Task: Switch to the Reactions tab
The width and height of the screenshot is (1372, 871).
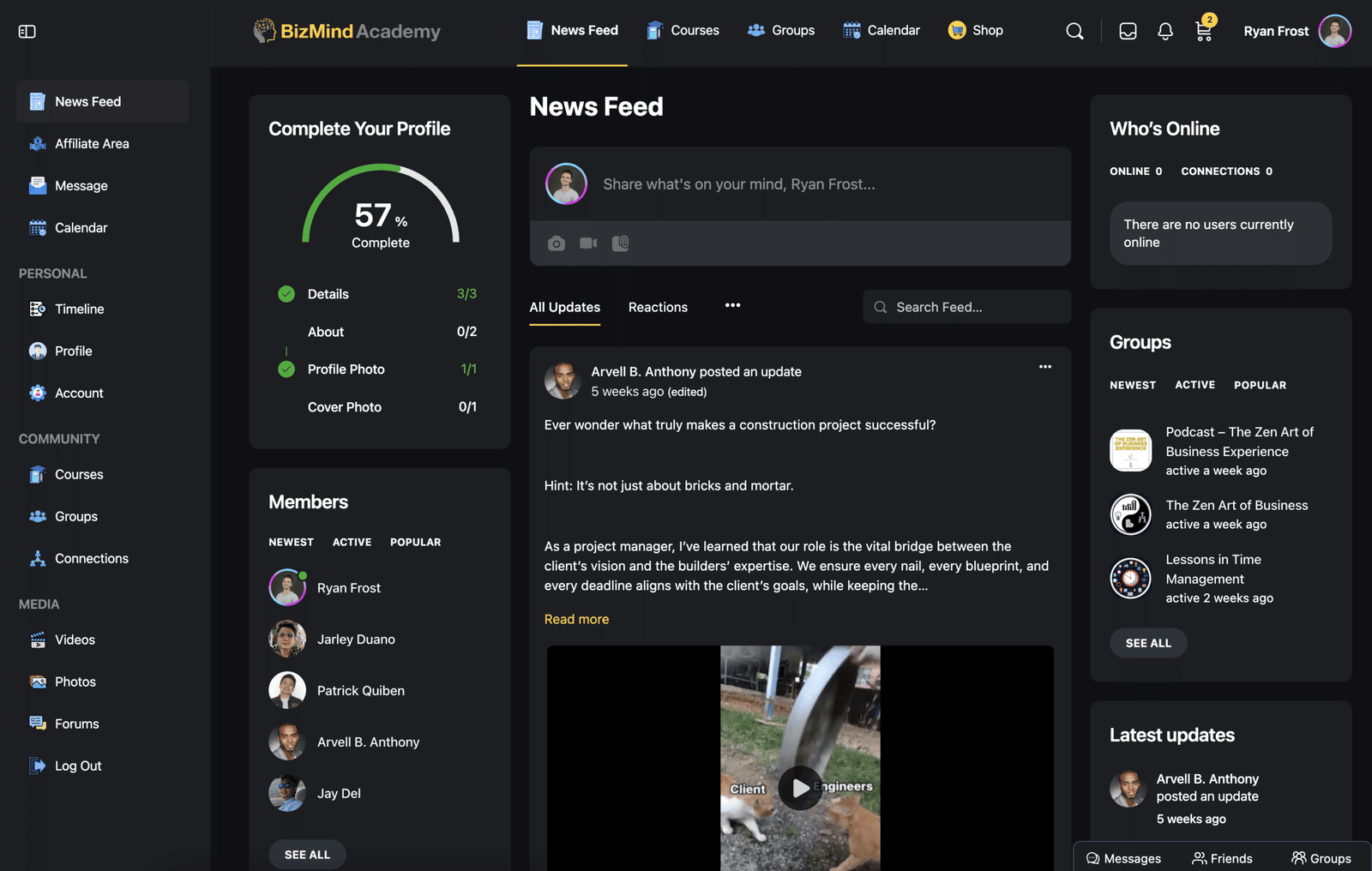Action: pos(658,307)
